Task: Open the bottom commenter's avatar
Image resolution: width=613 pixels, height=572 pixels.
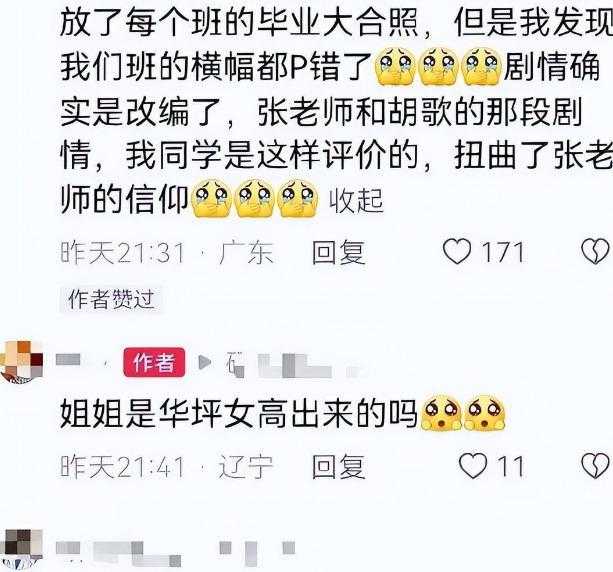Action: pyautogui.click(x=22, y=550)
